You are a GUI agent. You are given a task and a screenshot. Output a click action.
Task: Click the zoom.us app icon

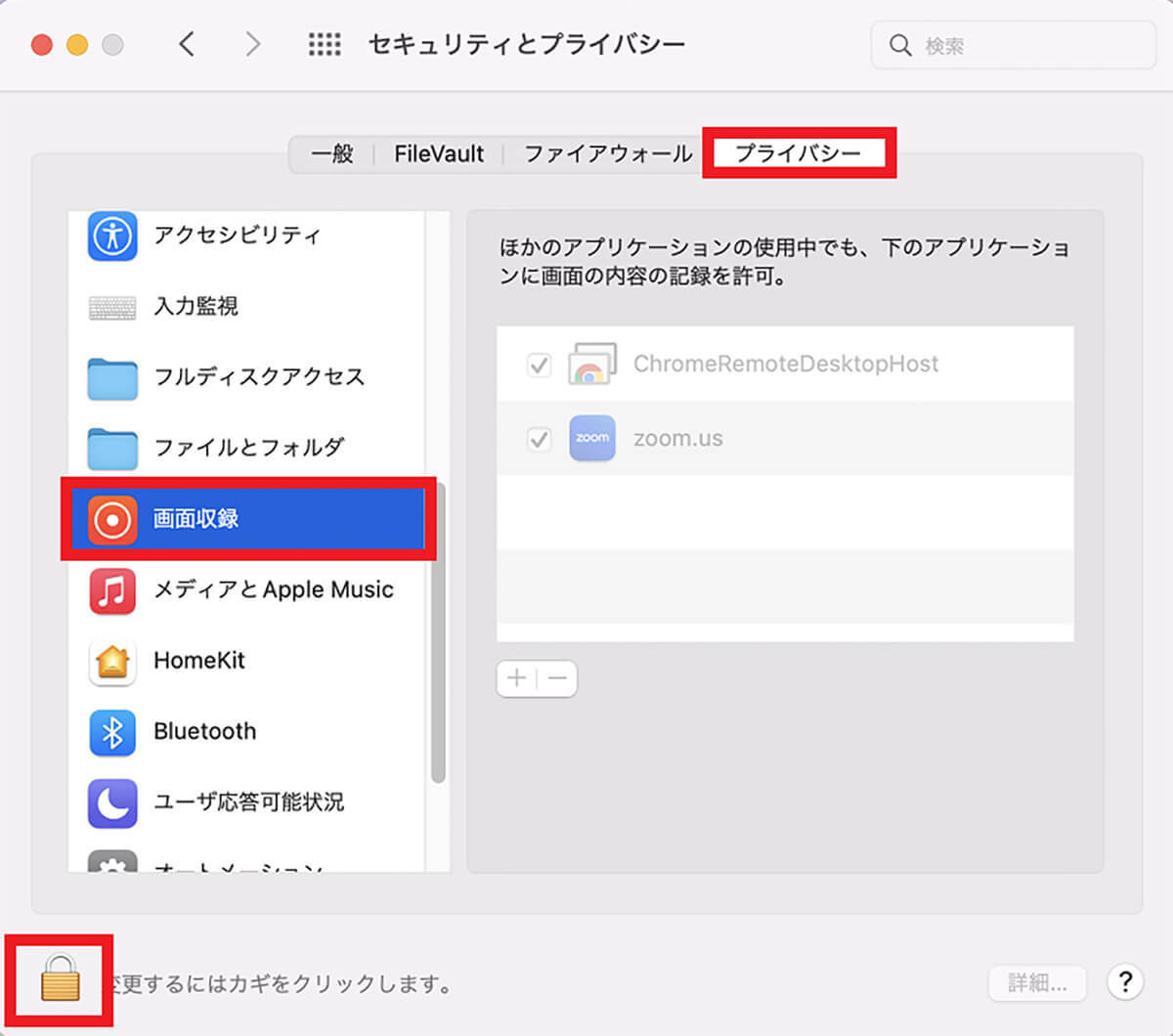coord(592,439)
